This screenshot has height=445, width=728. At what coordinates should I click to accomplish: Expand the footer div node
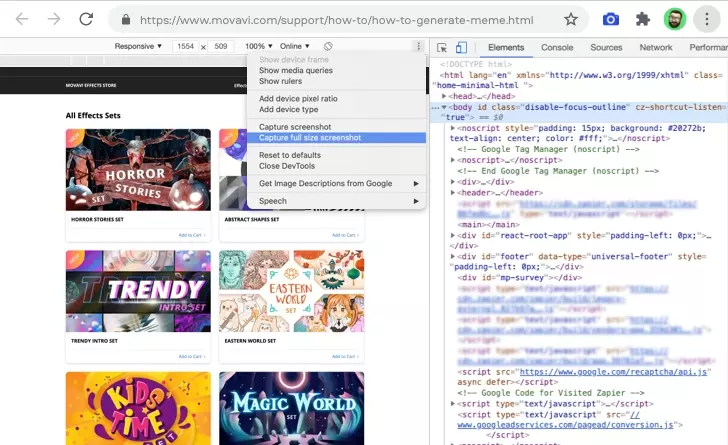[453, 256]
